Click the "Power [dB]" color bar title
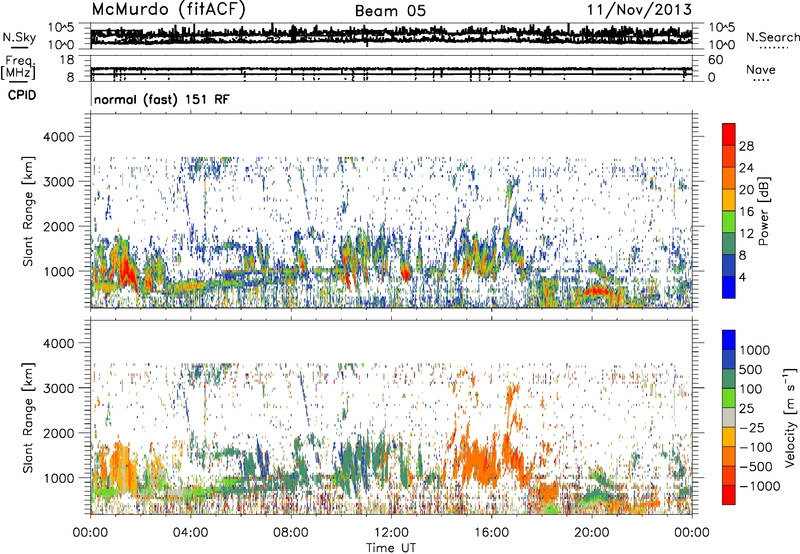The width and height of the screenshot is (800, 554). point(763,211)
